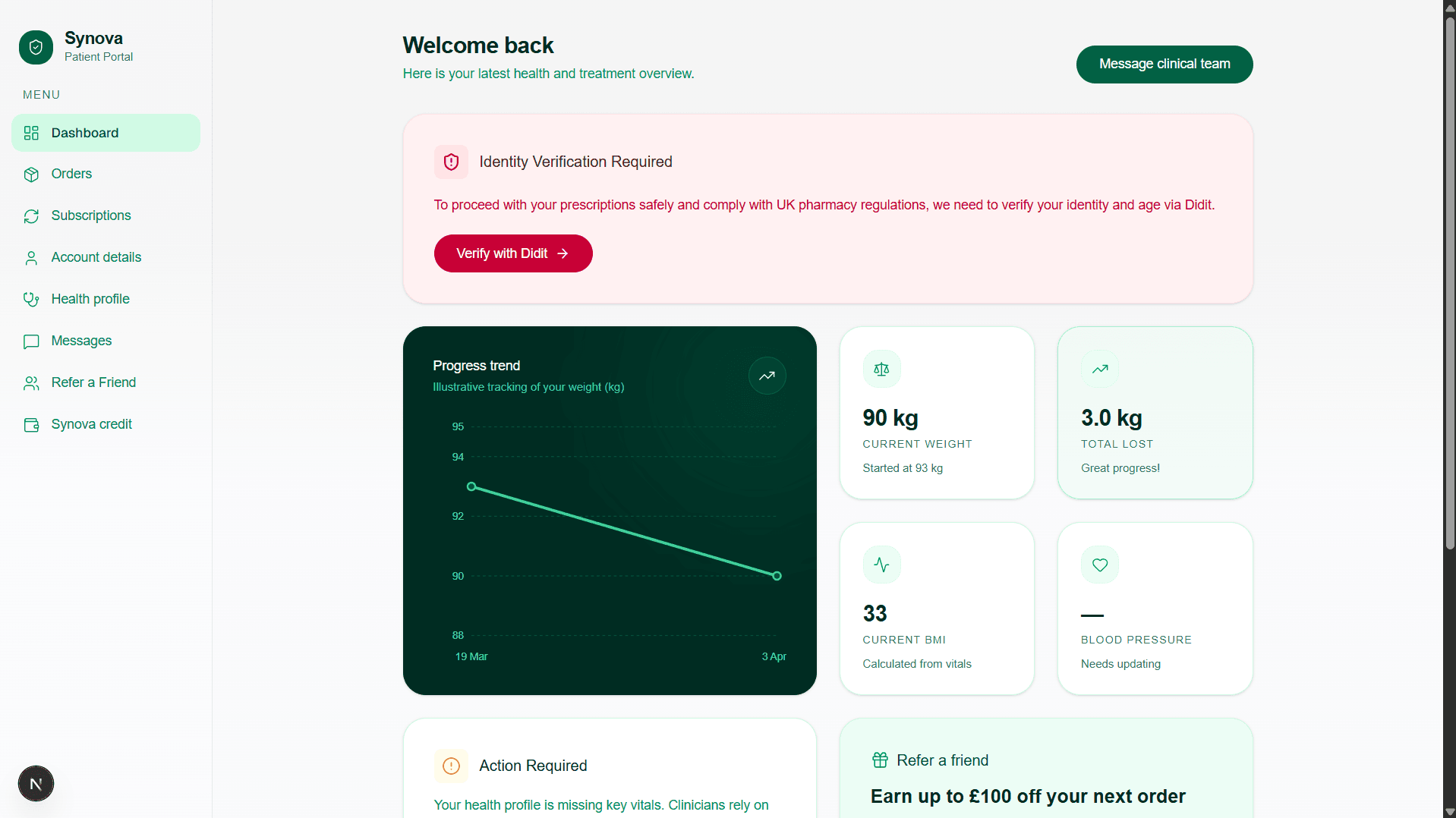The image size is (1456, 818).
Task: Click the weight scale icon on the Current Weight card
Action: pyautogui.click(x=881, y=369)
